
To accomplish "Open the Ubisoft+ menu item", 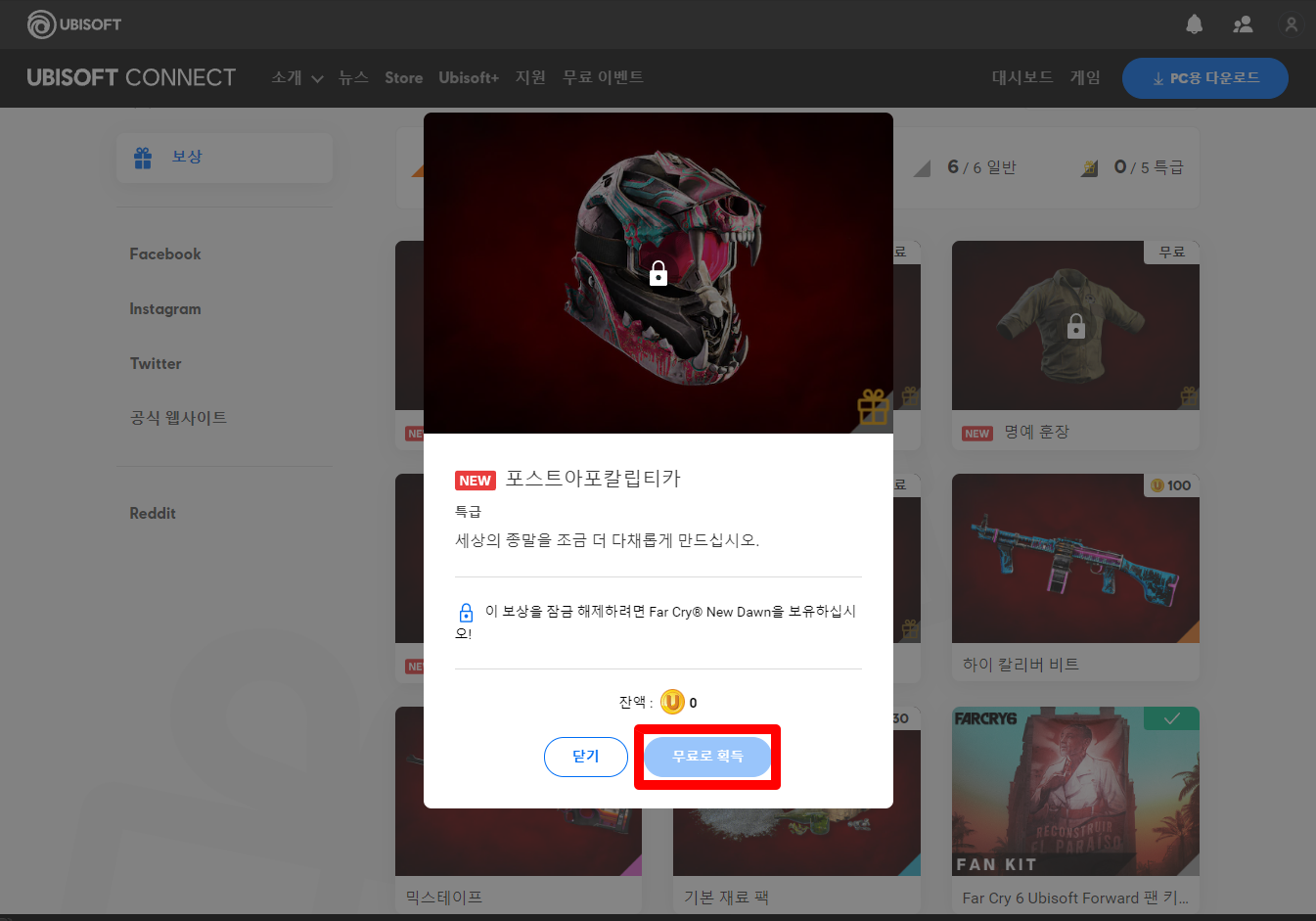I will coord(469,77).
